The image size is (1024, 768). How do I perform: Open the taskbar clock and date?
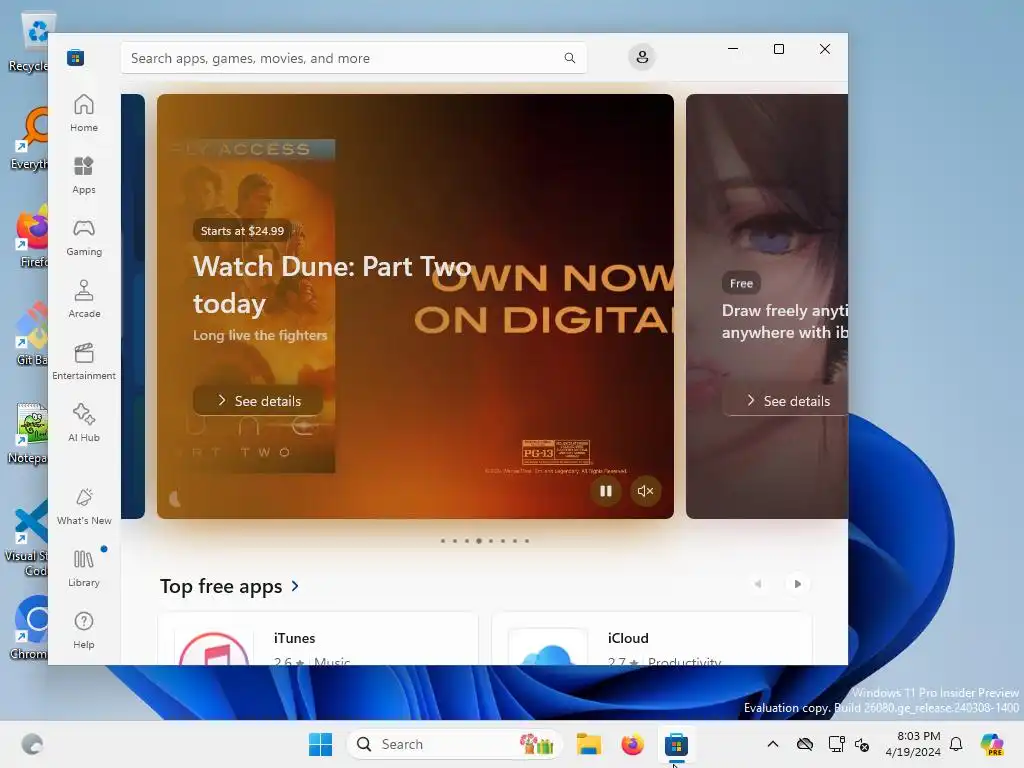913,744
